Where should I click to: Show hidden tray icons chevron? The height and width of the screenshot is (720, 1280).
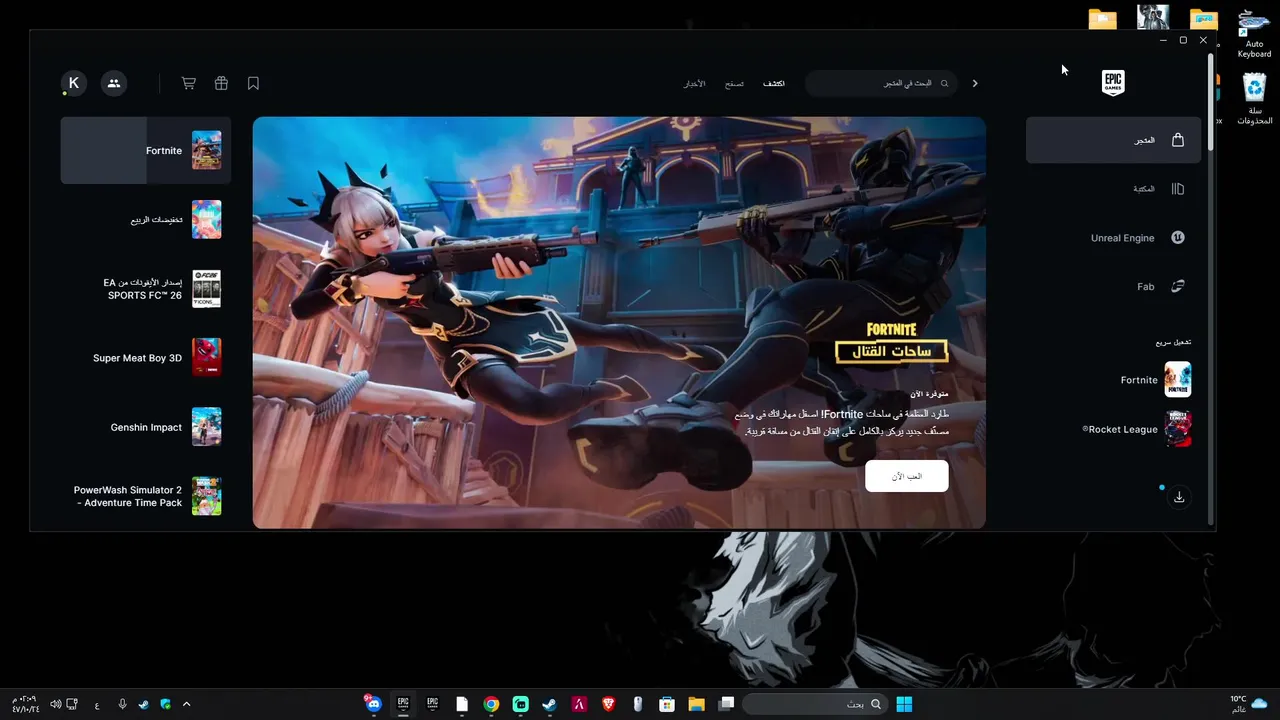pyautogui.click(x=186, y=704)
